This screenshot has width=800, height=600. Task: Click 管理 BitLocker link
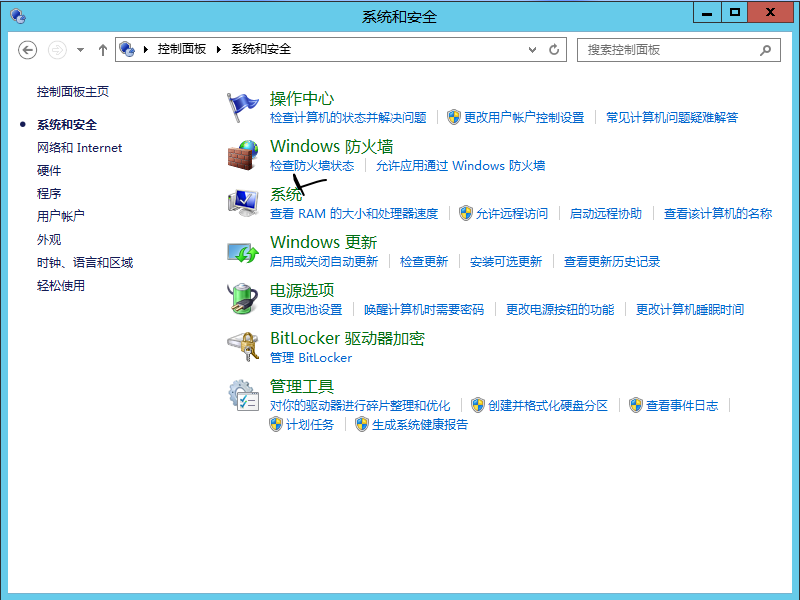click(311, 358)
